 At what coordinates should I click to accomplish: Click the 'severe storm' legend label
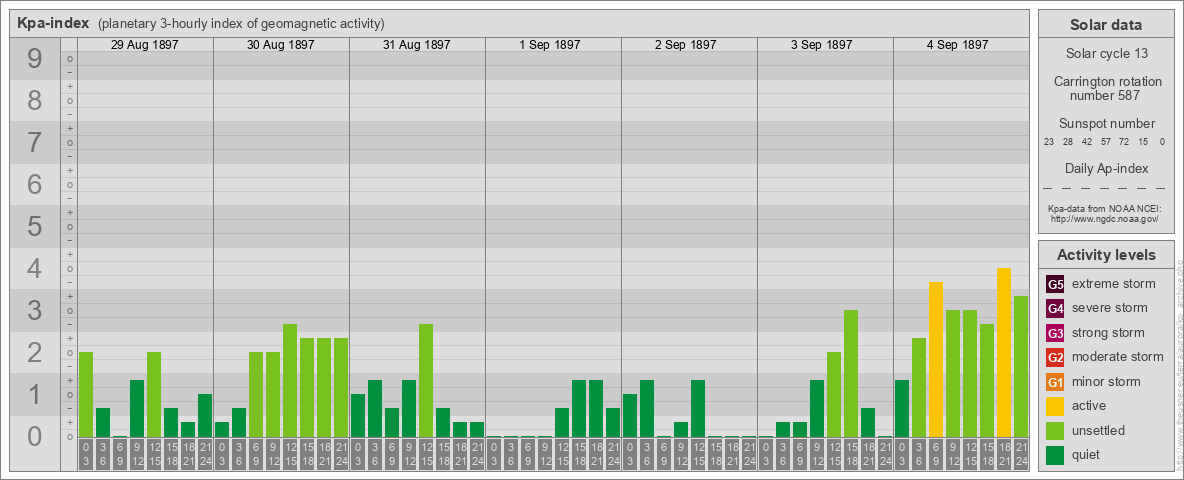point(1110,308)
